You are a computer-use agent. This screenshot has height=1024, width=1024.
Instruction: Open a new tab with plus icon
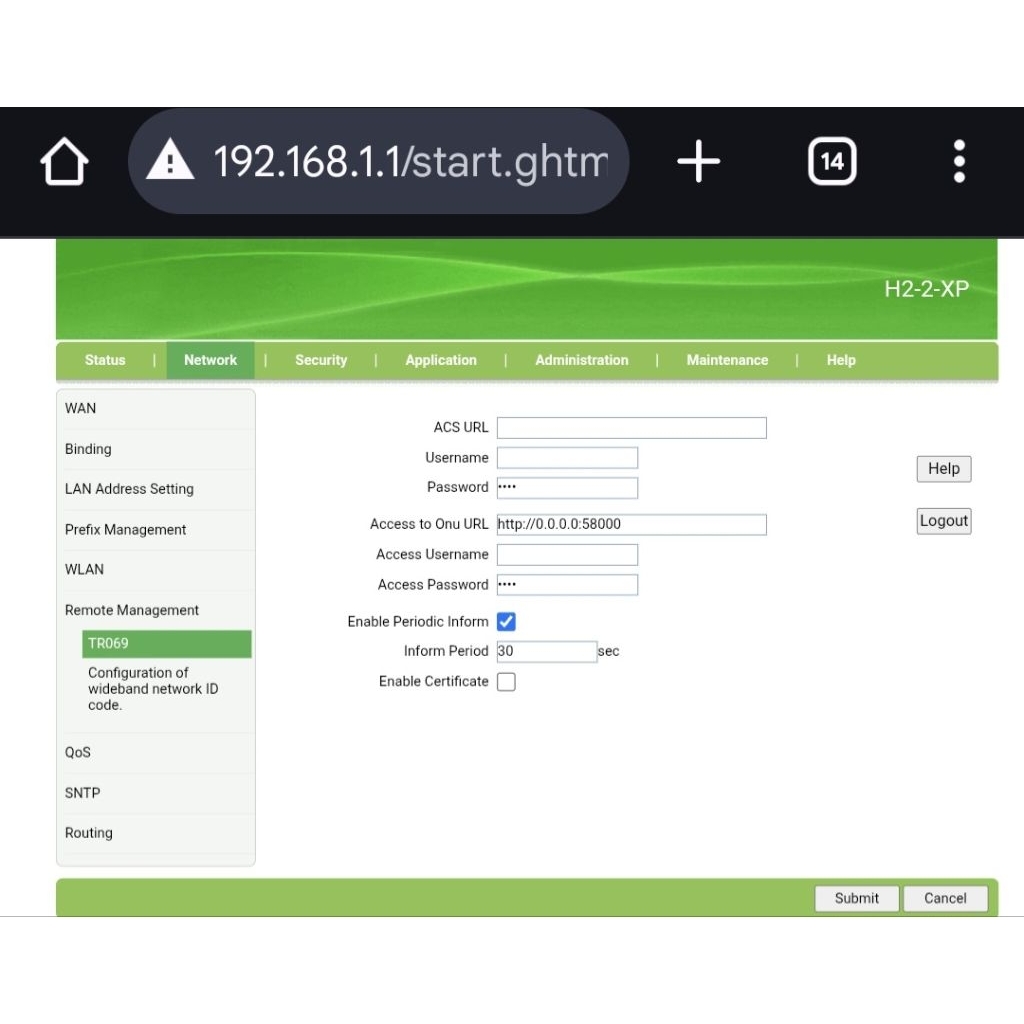(698, 161)
